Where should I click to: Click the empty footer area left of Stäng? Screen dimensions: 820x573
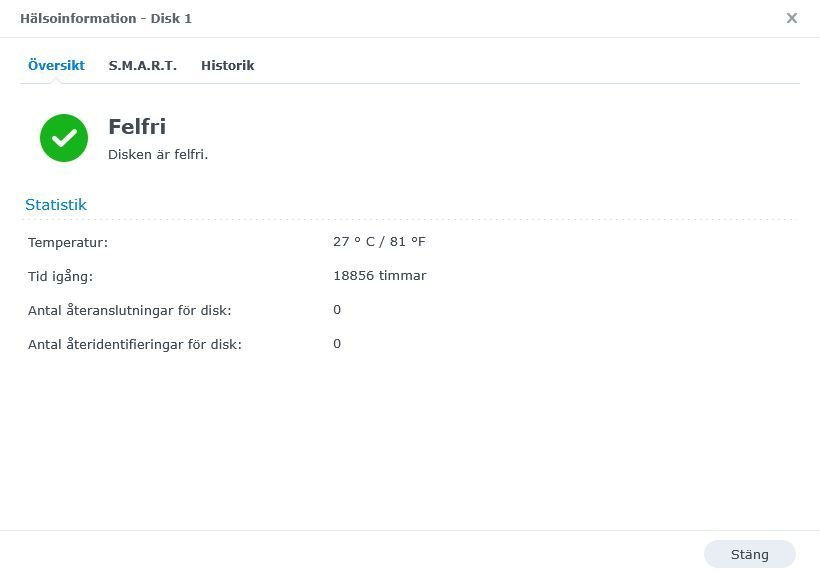350,553
